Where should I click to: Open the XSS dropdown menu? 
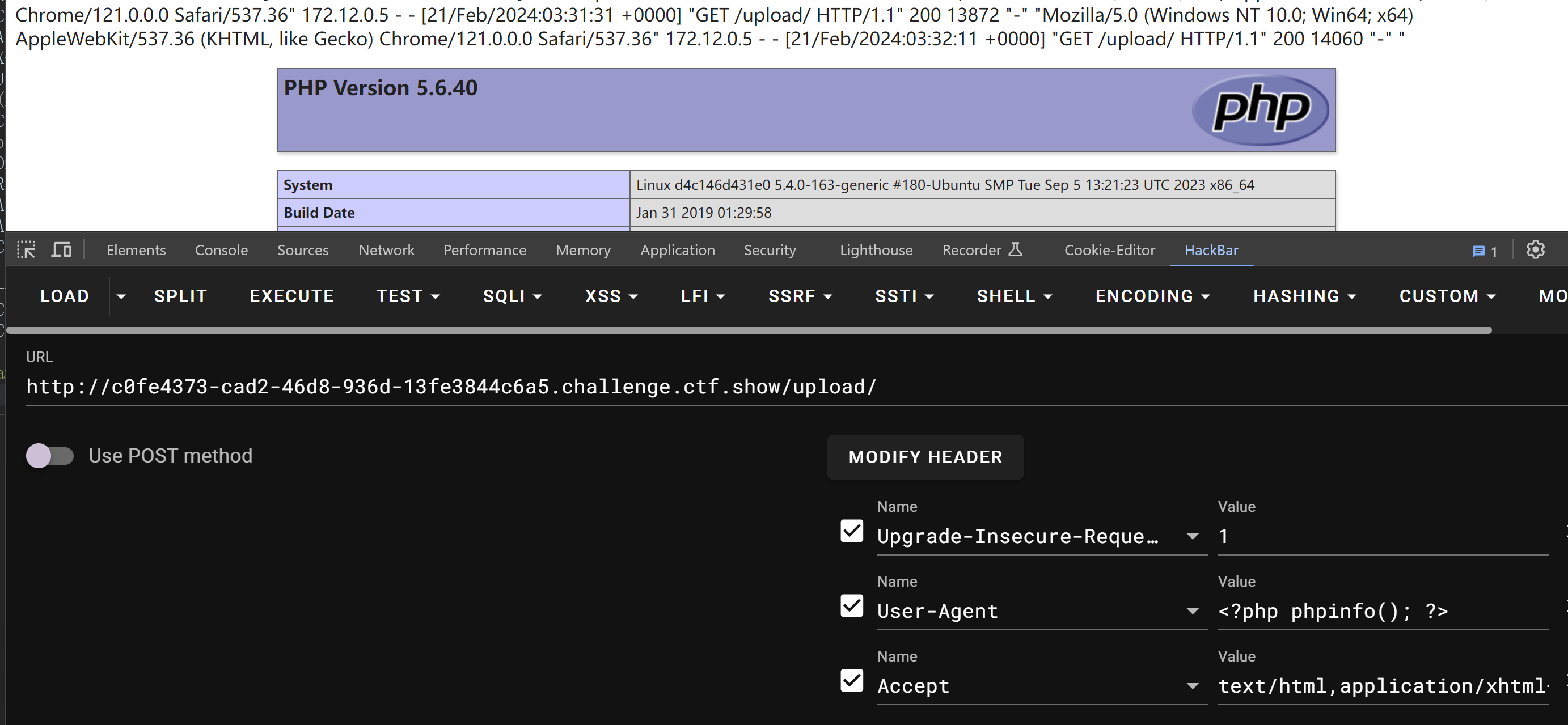pyautogui.click(x=611, y=296)
